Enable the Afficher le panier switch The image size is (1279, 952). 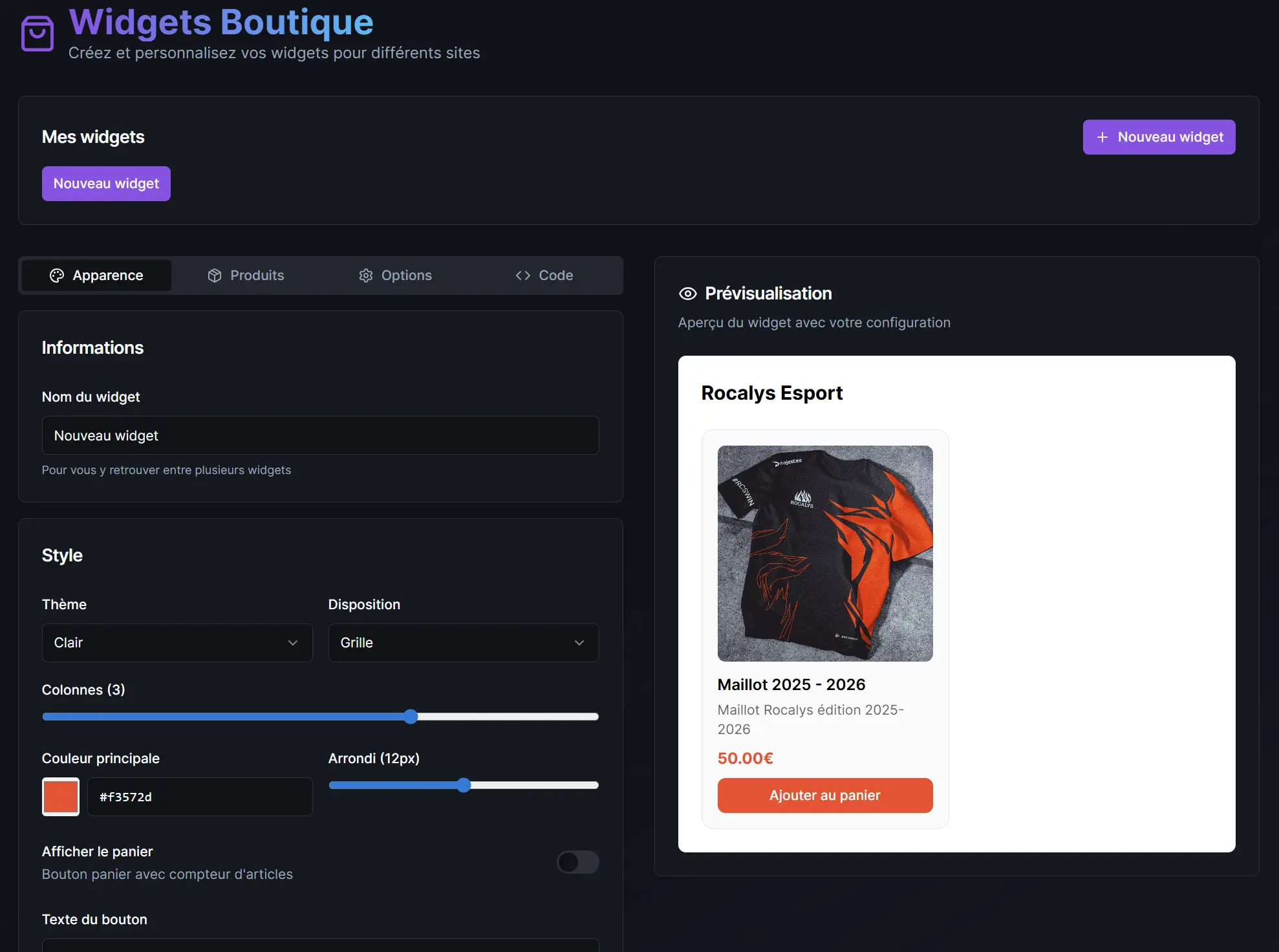[577, 862]
